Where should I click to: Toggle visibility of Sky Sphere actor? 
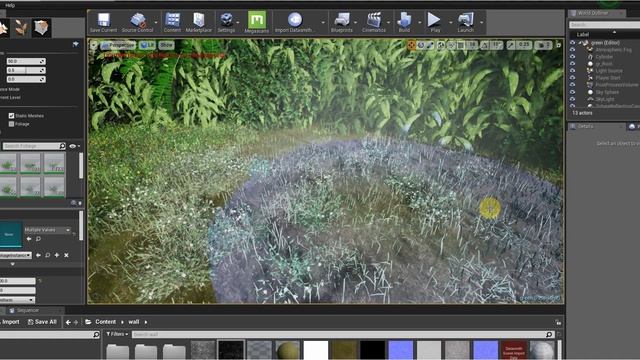(x=572, y=92)
